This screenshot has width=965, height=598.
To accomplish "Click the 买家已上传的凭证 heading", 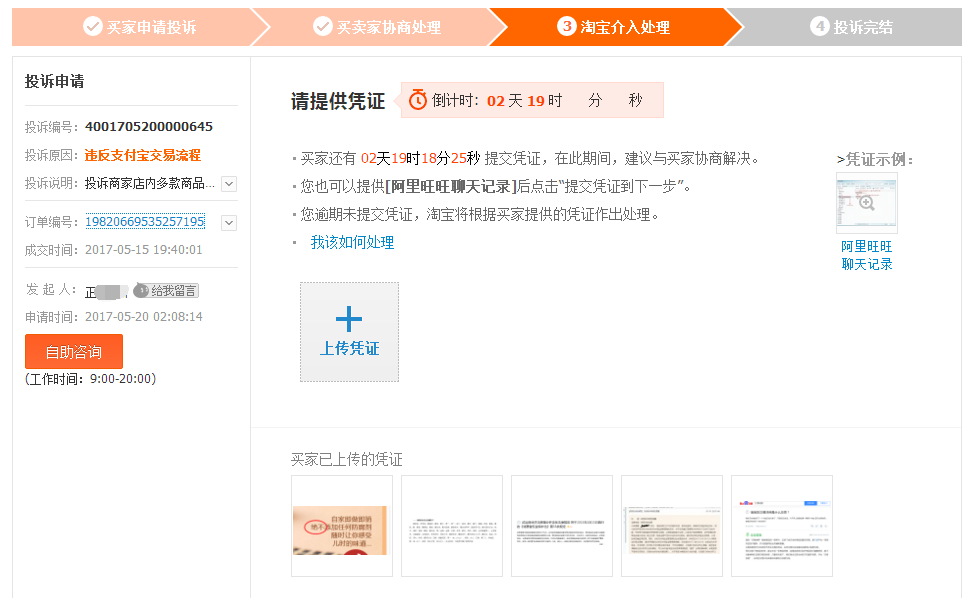I will 346,460.
